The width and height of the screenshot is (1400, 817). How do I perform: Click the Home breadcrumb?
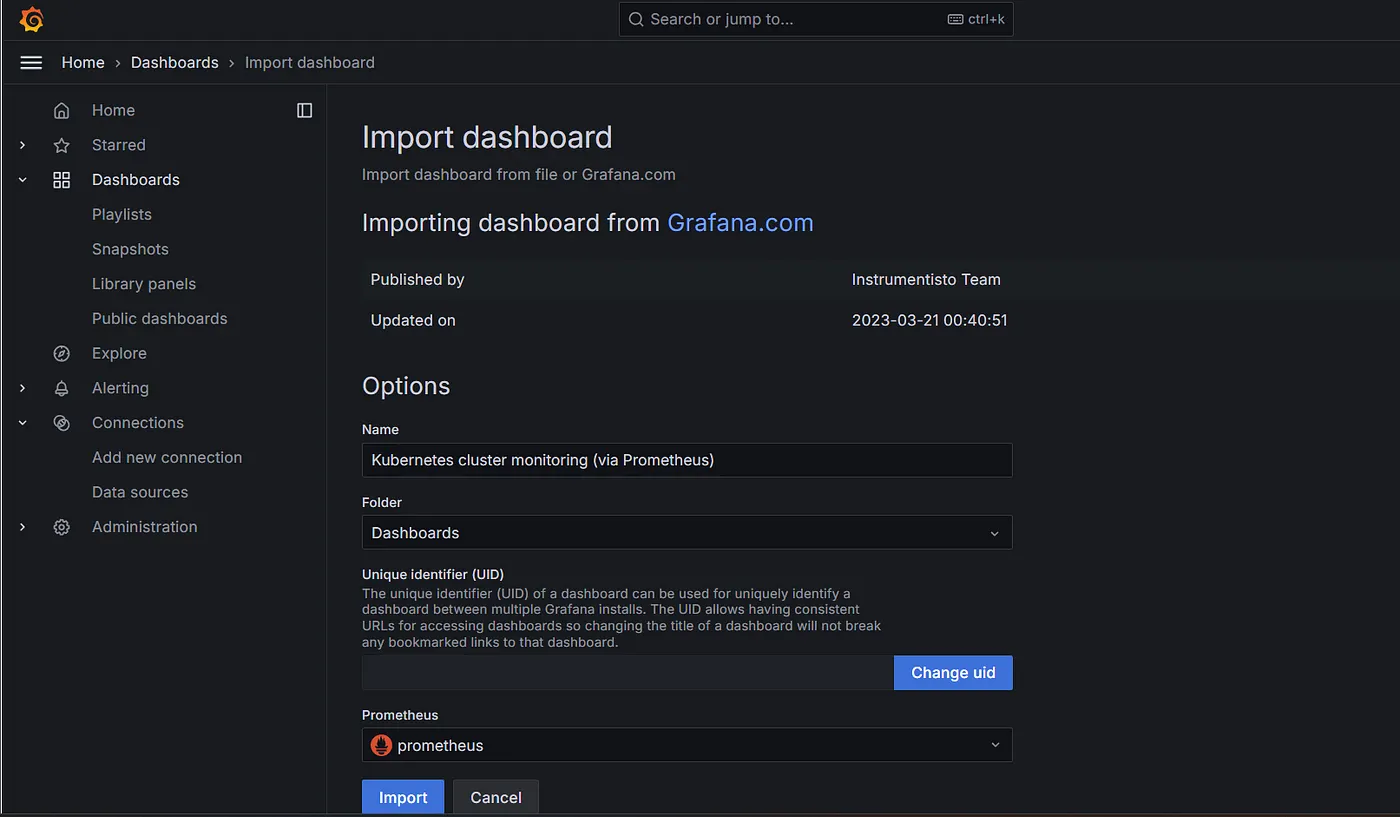click(x=83, y=62)
